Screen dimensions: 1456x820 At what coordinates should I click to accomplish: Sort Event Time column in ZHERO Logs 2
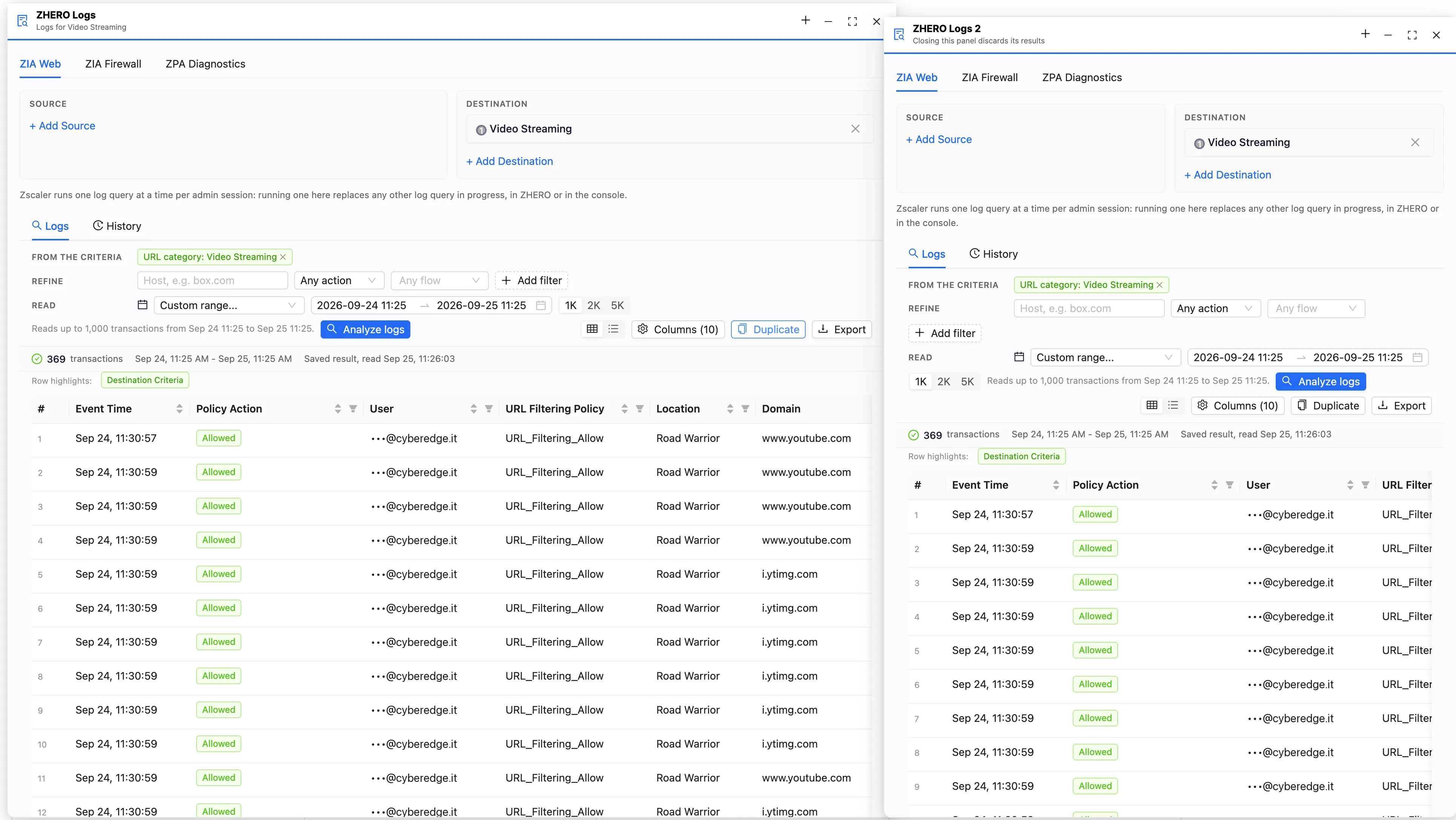(1056, 485)
